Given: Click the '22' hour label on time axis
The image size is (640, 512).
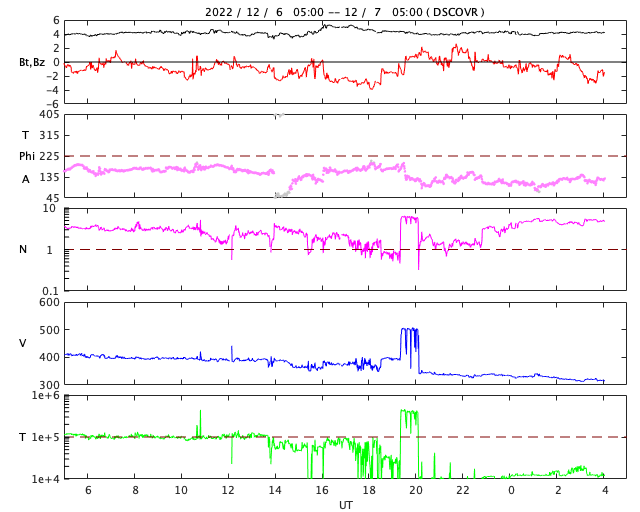Looking at the screenshot, I should tap(463, 490).
